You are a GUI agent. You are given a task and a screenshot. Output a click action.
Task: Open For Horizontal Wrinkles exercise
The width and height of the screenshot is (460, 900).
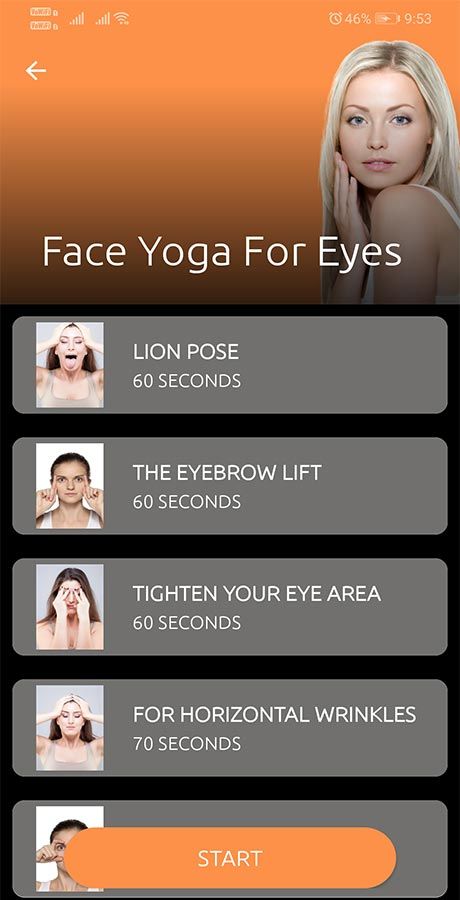click(x=230, y=728)
